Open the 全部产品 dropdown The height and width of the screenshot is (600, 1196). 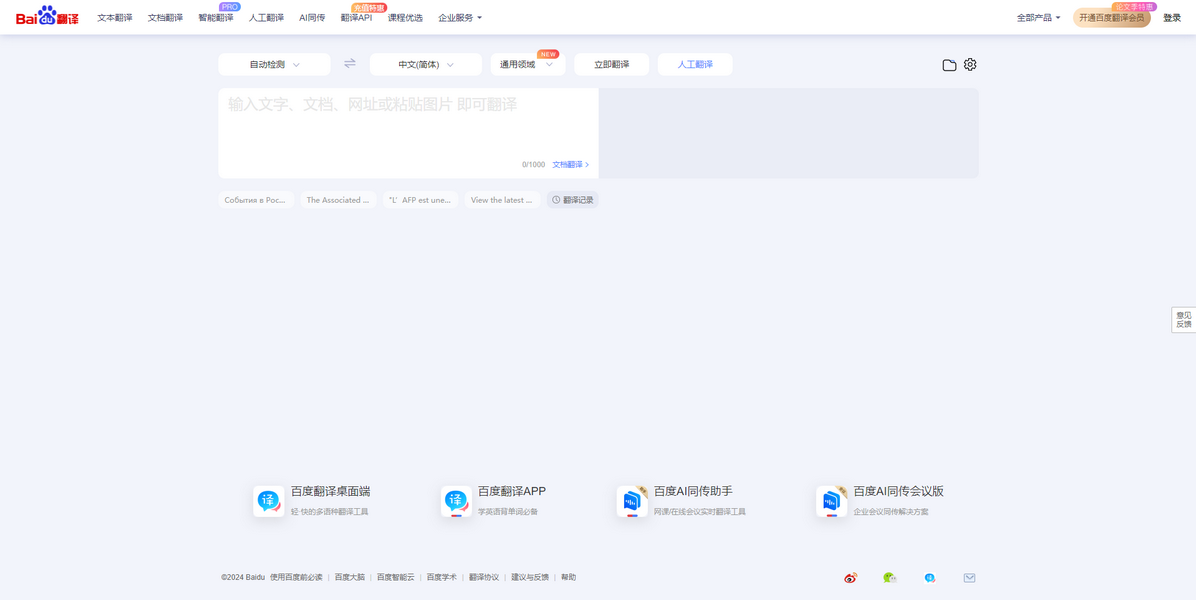coord(1038,18)
